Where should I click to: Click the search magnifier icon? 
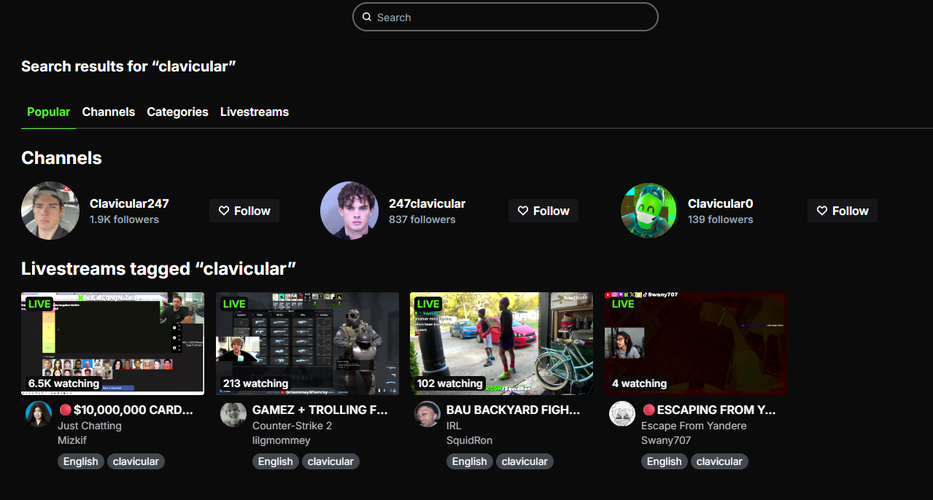pyautogui.click(x=367, y=17)
